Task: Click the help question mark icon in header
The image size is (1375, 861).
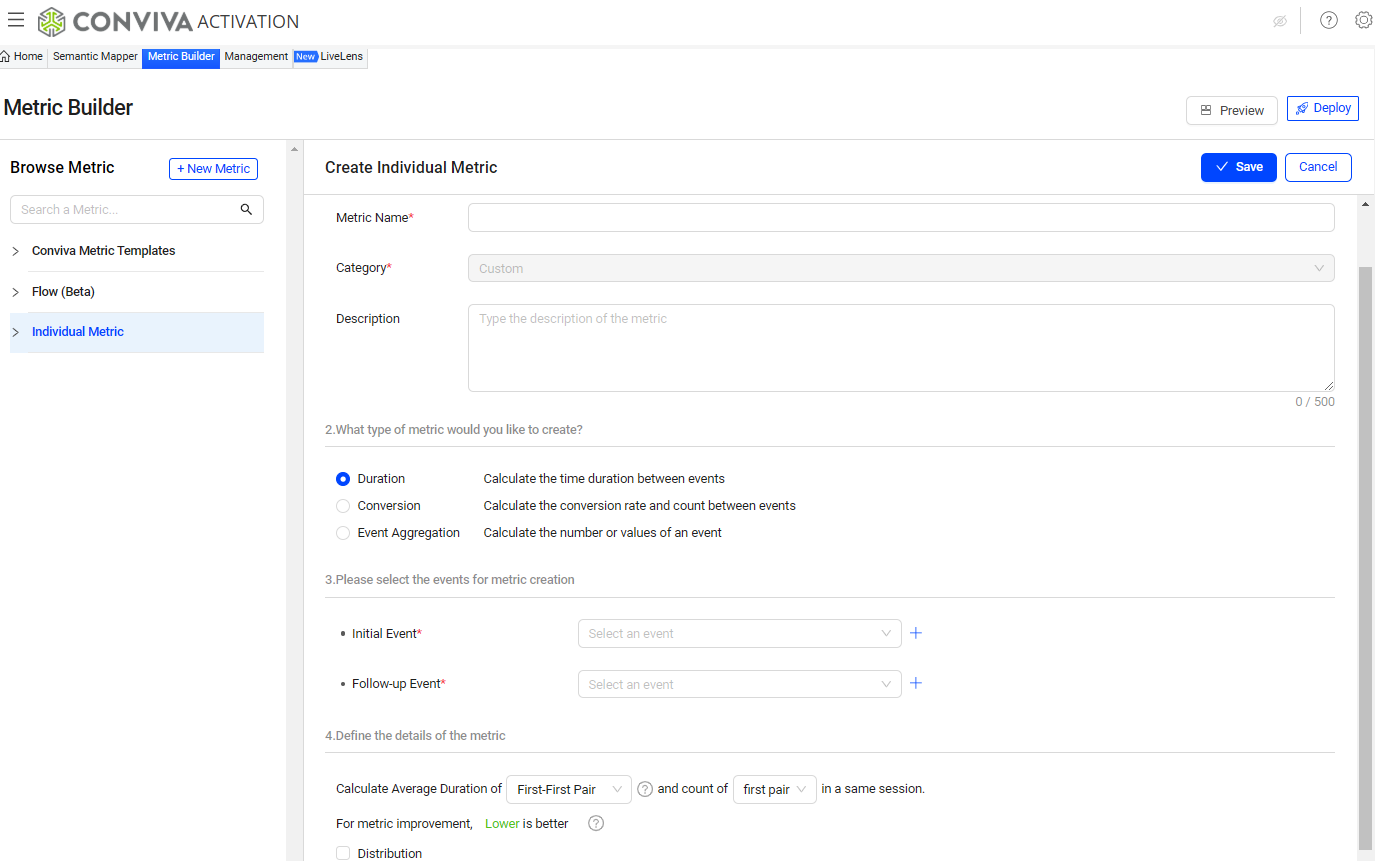Action: [1328, 20]
